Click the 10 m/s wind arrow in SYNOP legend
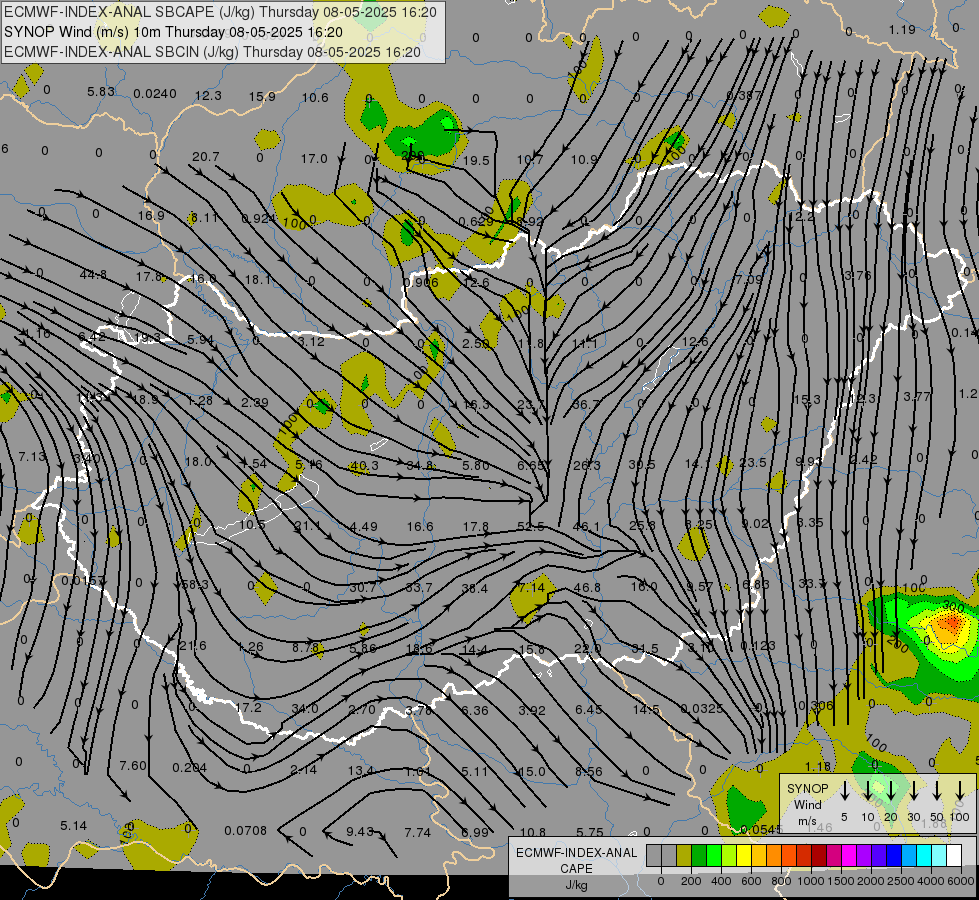 (x=867, y=791)
